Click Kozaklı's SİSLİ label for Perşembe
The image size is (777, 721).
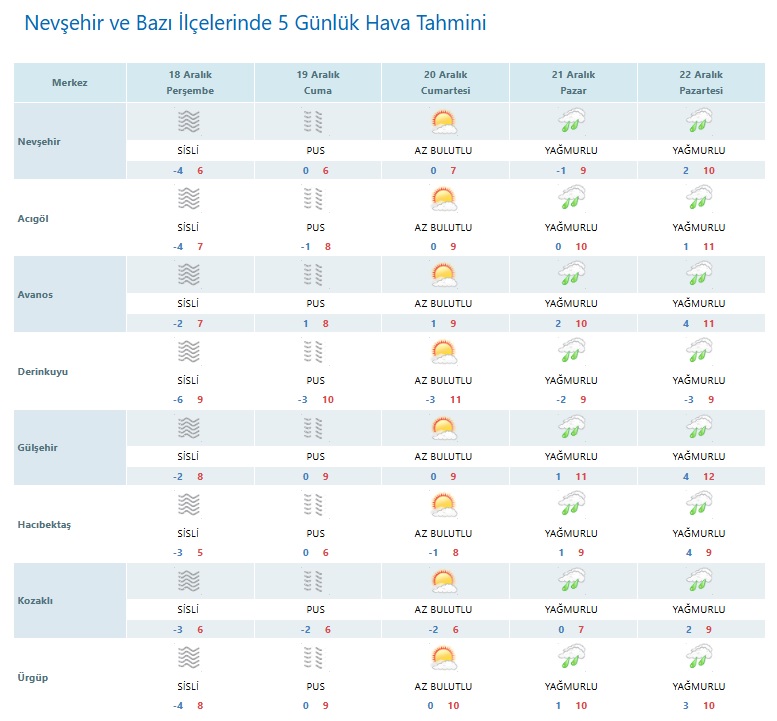188,610
